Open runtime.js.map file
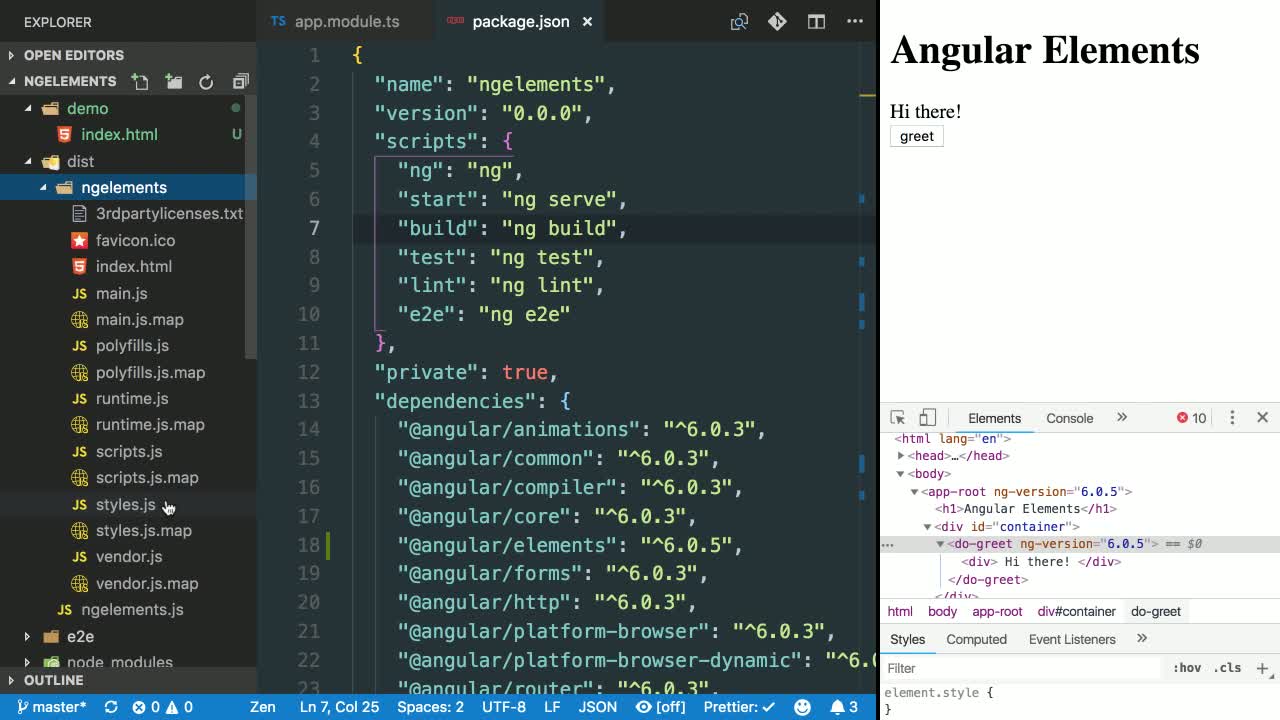This screenshot has height=720, width=1280. click(x=150, y=424)
